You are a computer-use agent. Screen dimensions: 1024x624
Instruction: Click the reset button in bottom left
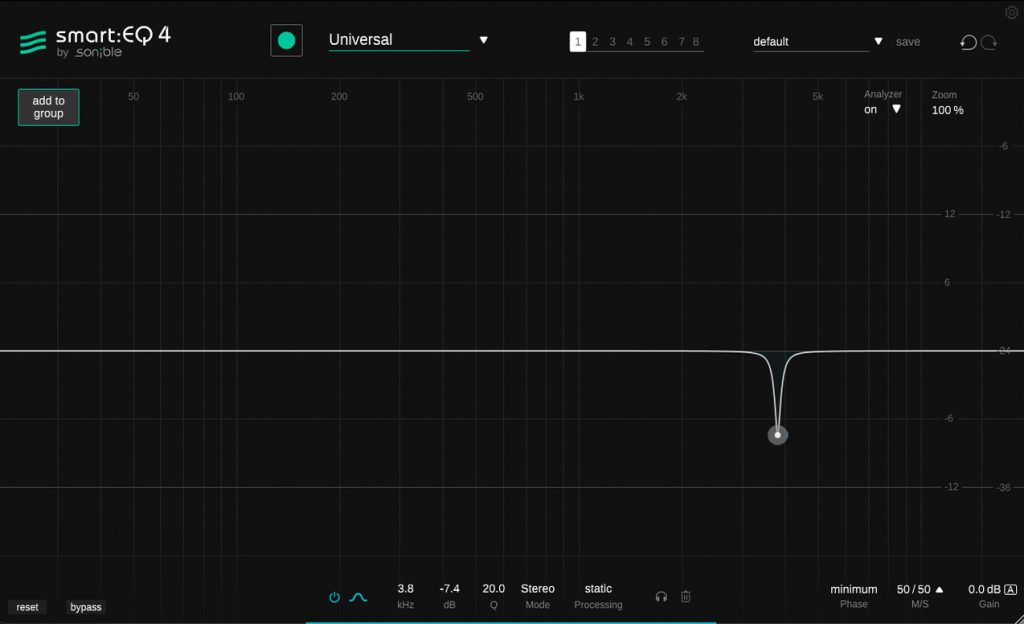point(27,607)
